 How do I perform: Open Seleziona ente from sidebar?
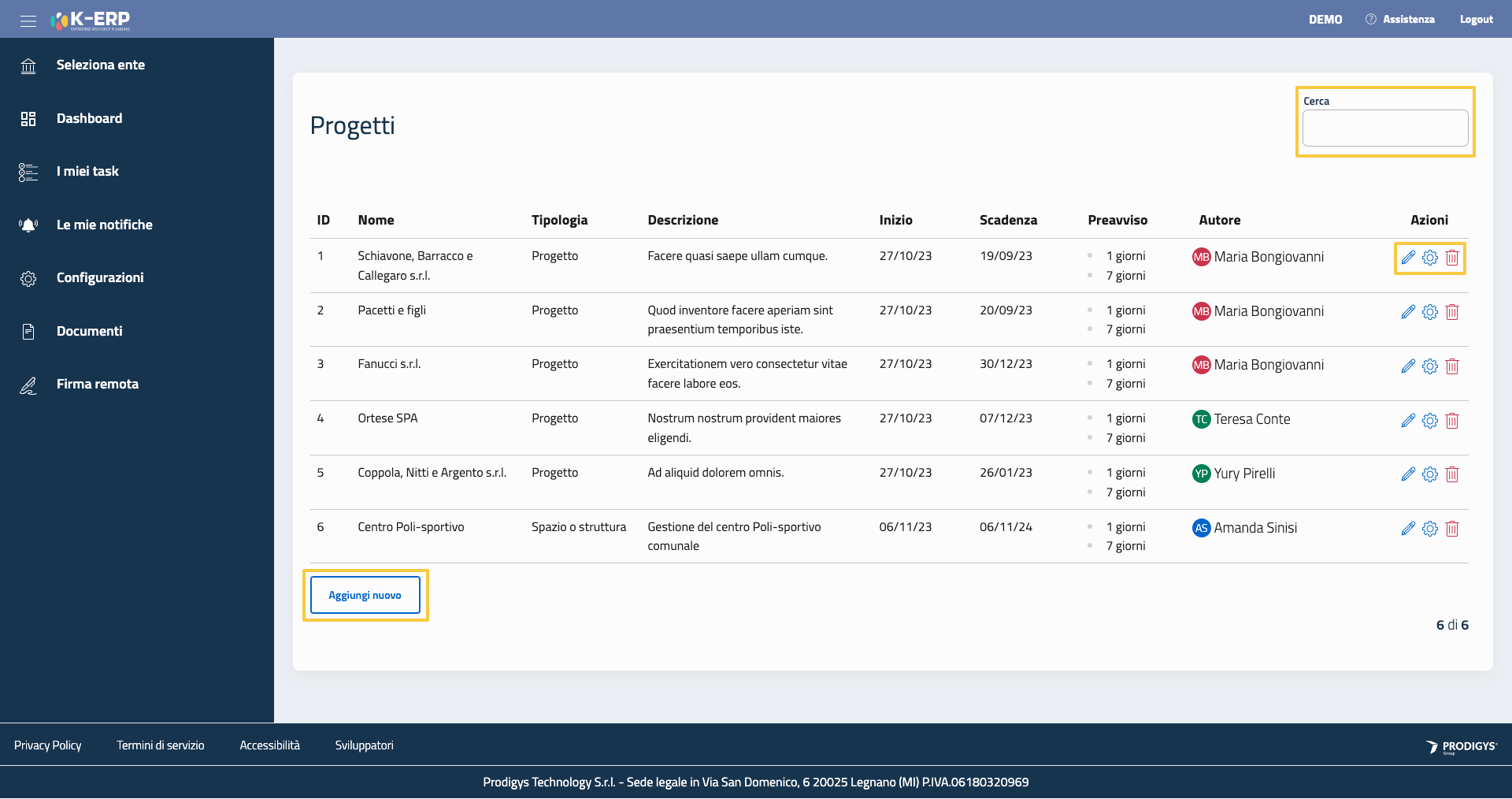click(100, 65)
